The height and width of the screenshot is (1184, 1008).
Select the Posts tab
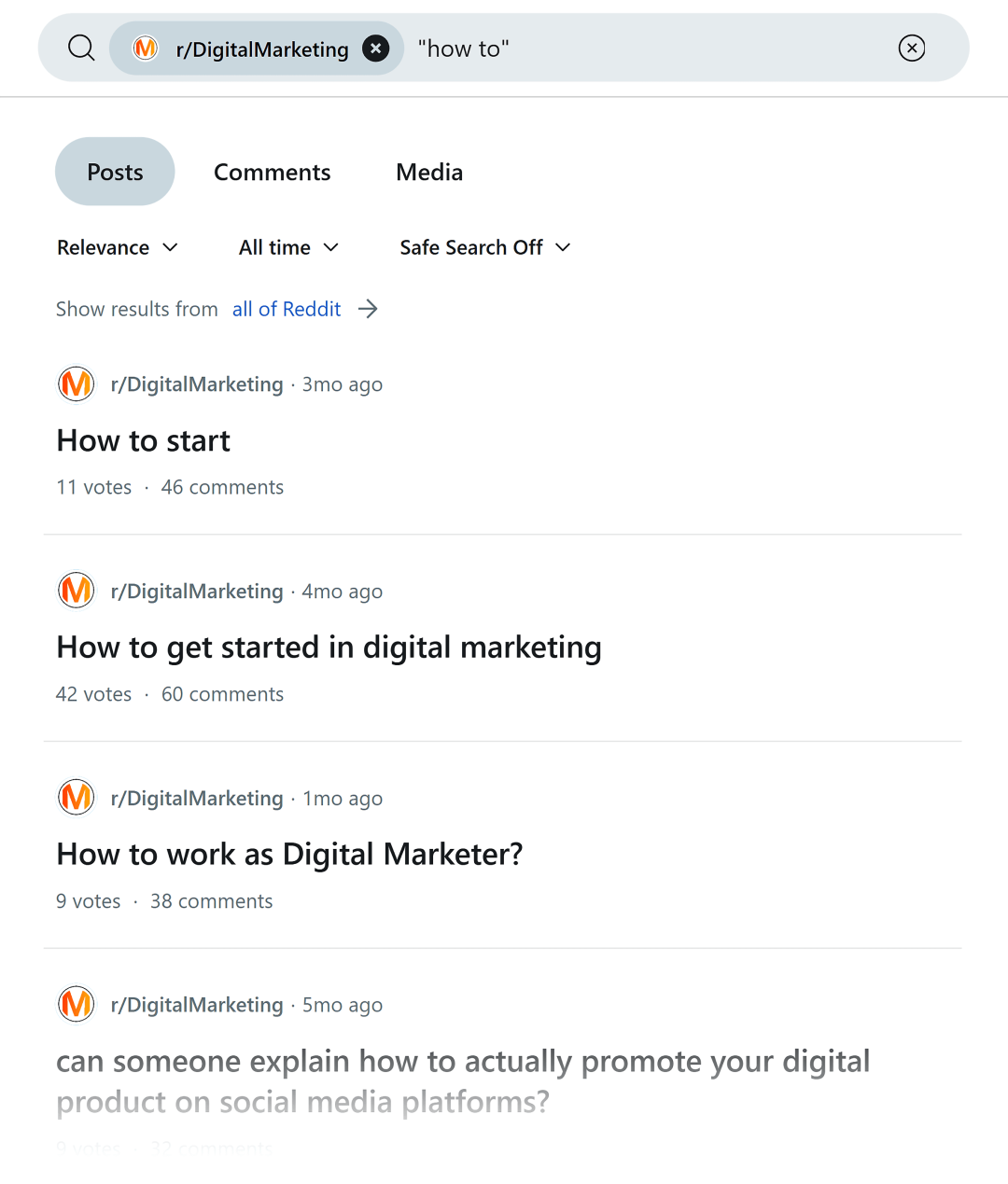pos(115,172)
